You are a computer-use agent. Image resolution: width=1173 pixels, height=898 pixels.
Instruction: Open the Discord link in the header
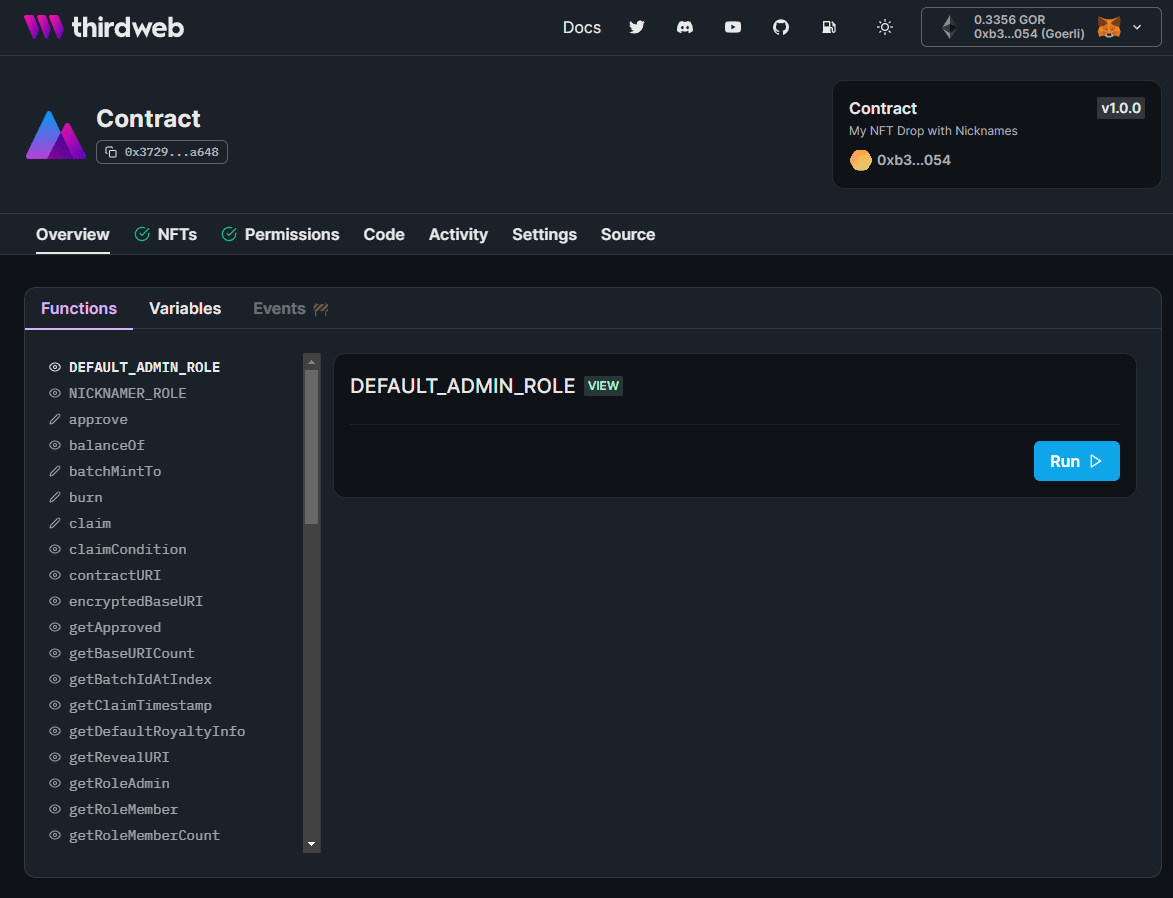click(x=685, y=27)
